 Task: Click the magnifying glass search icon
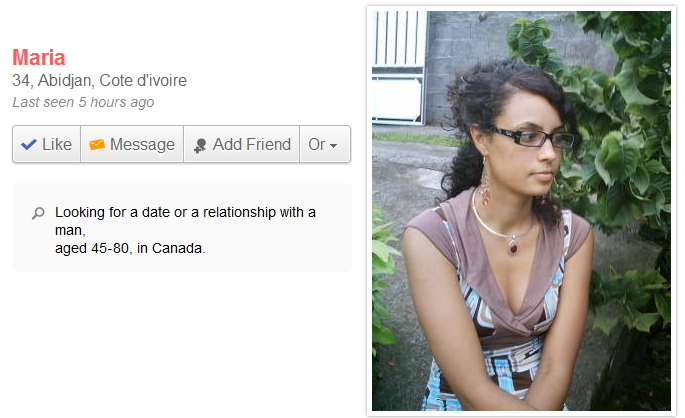click(38, 213)
